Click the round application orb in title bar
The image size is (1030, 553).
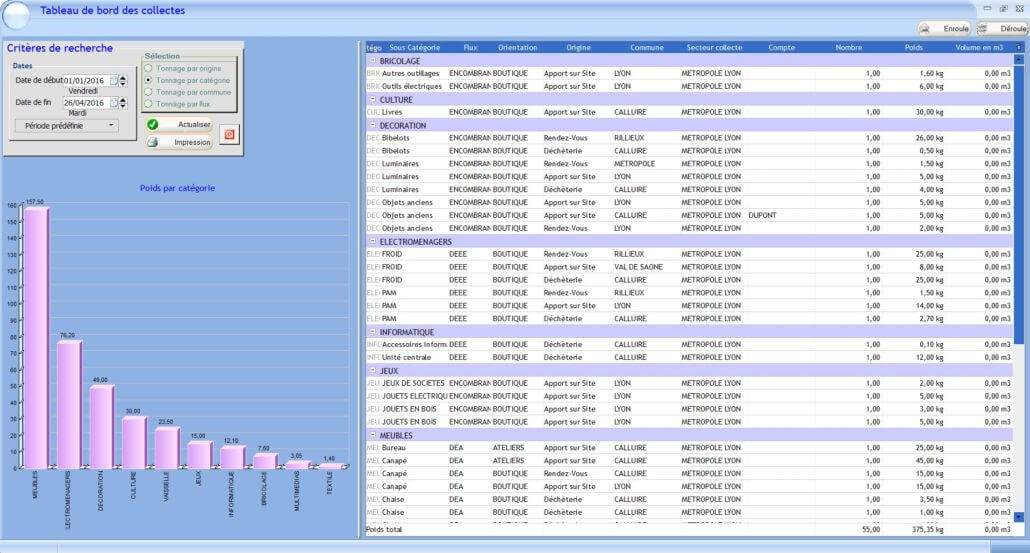[16, 16]
